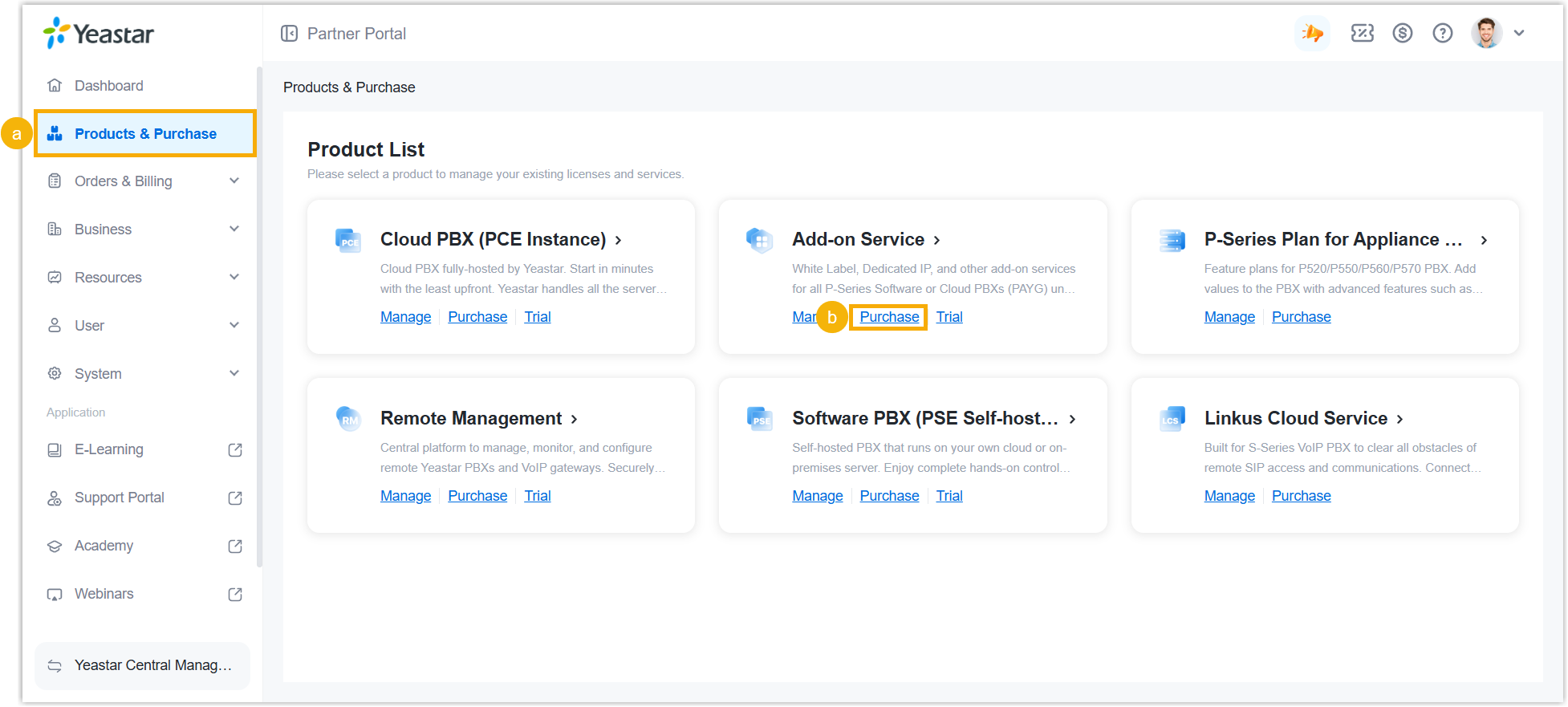1568x707 pixels.
Task: Open Software PBX (PSE Self-host) title
Action: click(x=924, y=419)
